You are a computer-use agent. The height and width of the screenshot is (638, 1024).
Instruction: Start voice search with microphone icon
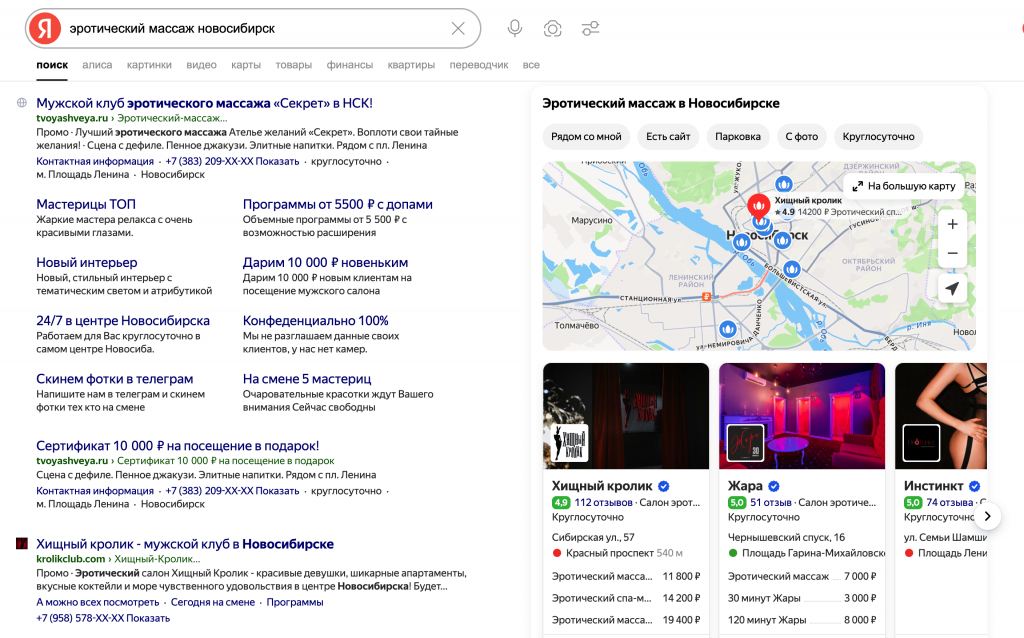(515, 28)
